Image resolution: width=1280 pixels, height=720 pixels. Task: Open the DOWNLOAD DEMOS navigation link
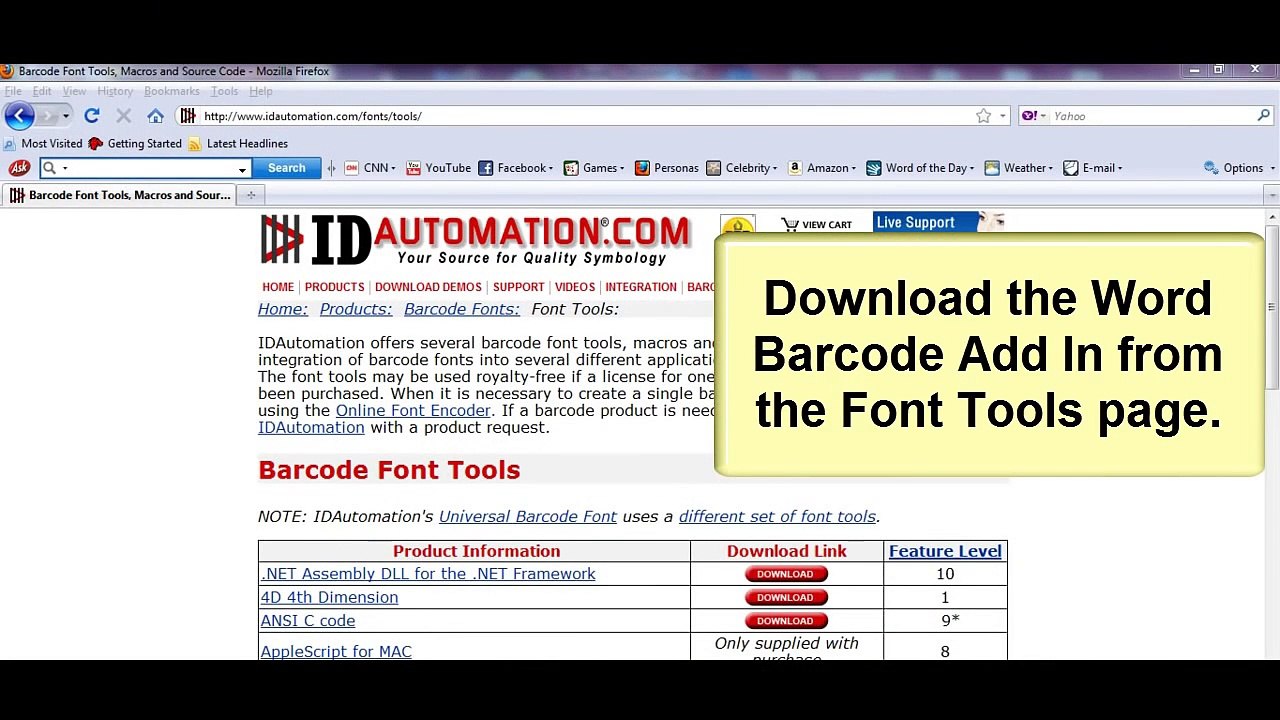pyautogui.click(x=428, y=287)
